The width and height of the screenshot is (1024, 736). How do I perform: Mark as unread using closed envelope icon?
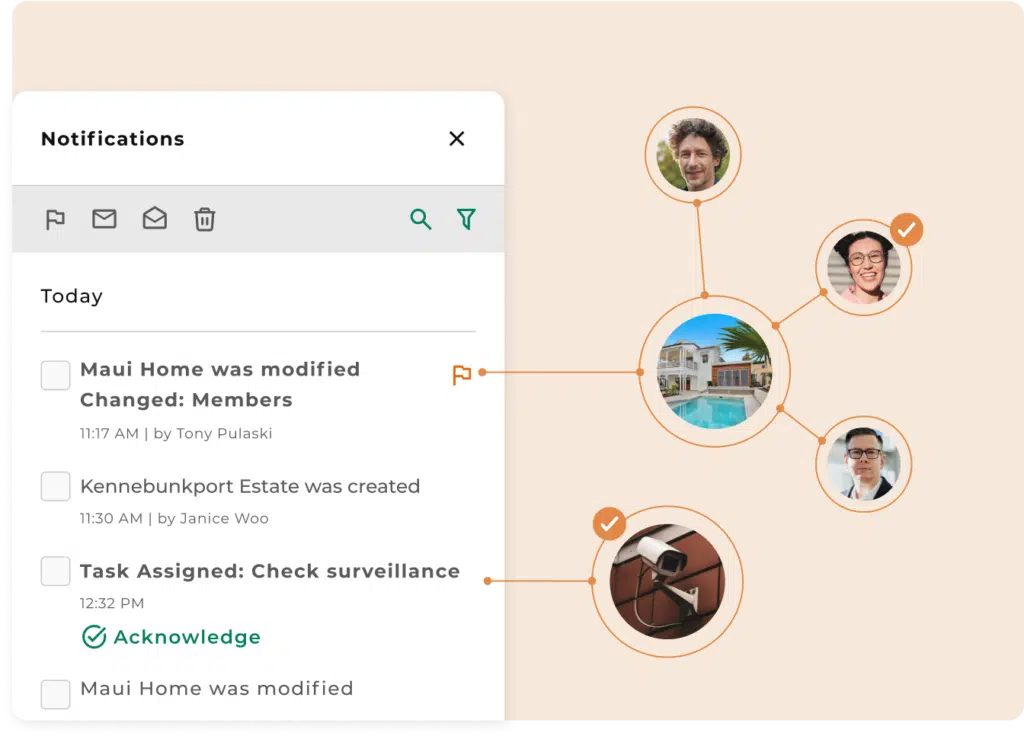[104, 219]
